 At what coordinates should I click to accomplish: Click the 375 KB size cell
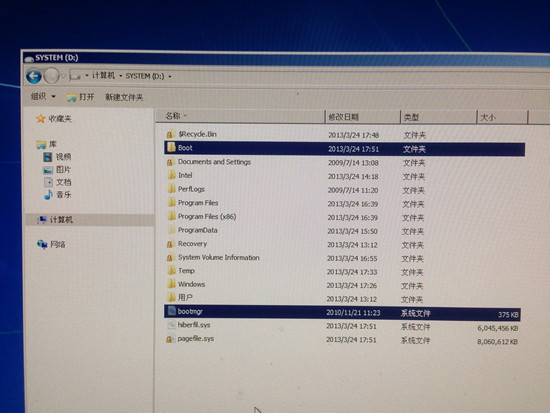(x=508, y=315)
